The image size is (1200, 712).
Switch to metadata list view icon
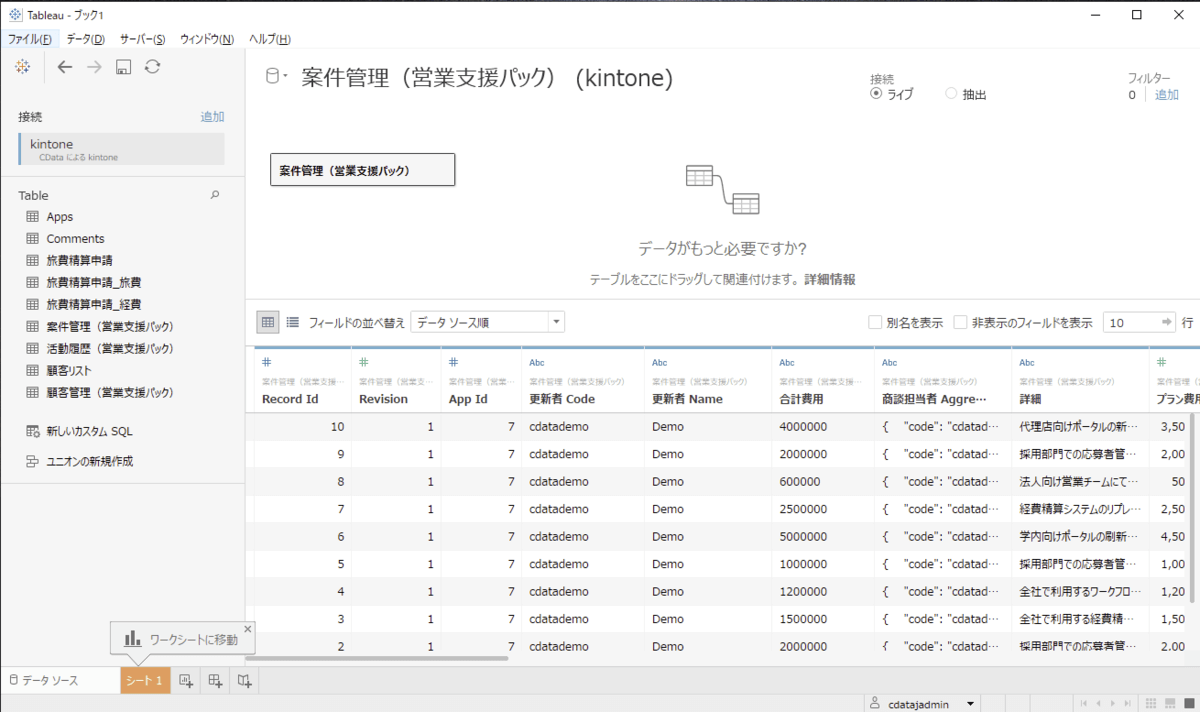point(293,322)
